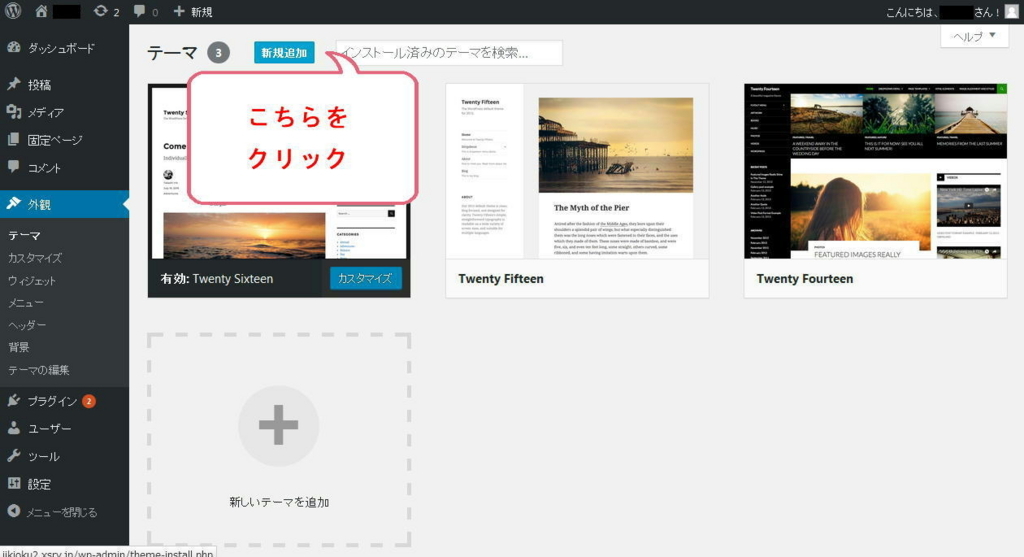Viewport: 1024px width, 557px height.
Task: Click the こんにちは greeting in admin bar
Action: coord(943,12)
